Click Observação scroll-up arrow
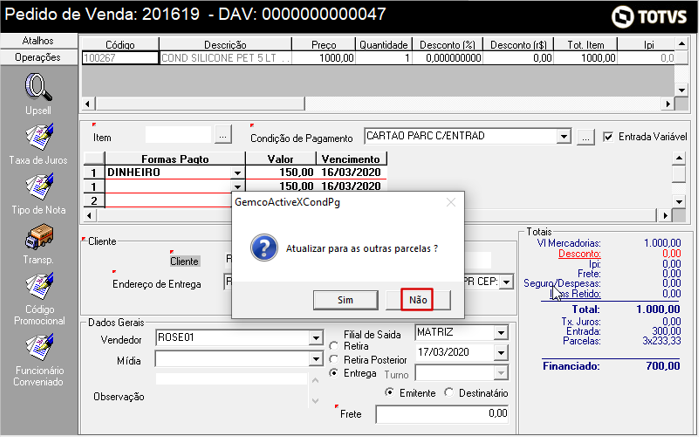 (315, 381)
